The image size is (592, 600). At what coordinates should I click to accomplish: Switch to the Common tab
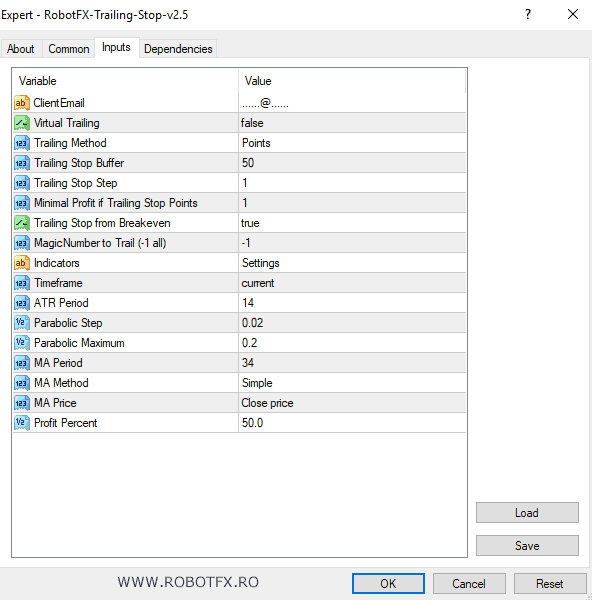[x=68, y=49]
